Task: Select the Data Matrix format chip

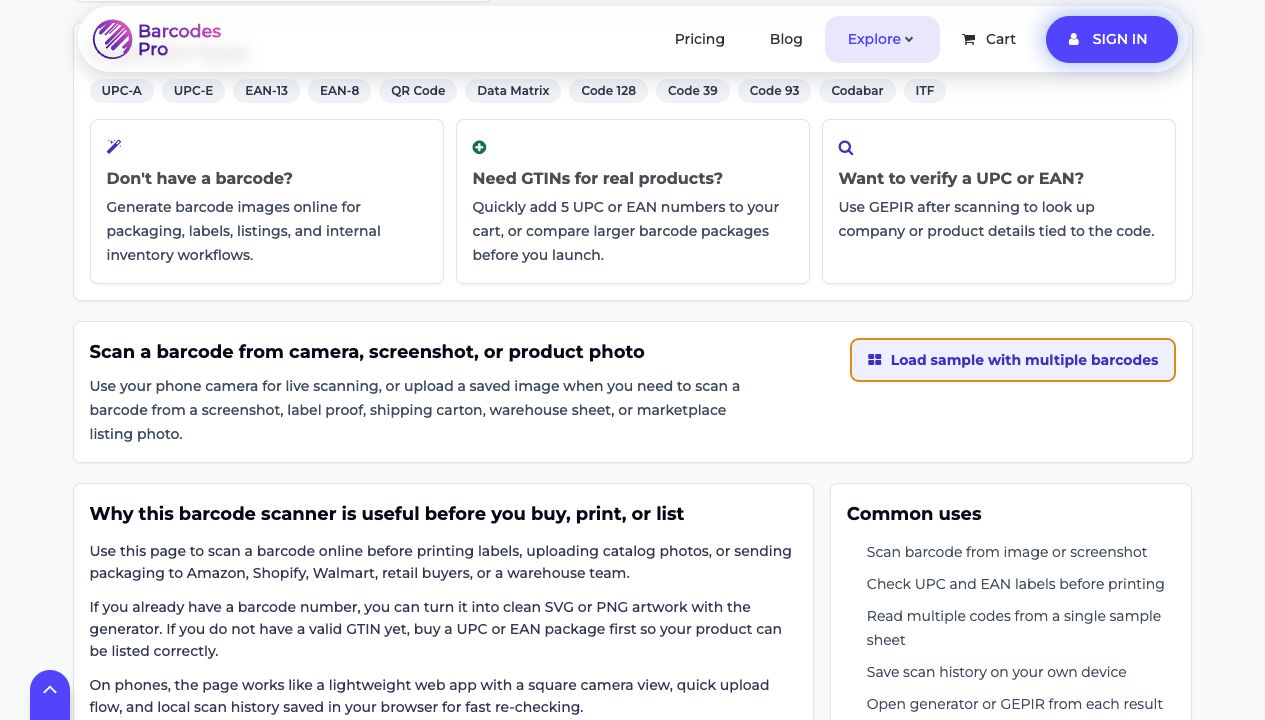Action: pos(513,91)
